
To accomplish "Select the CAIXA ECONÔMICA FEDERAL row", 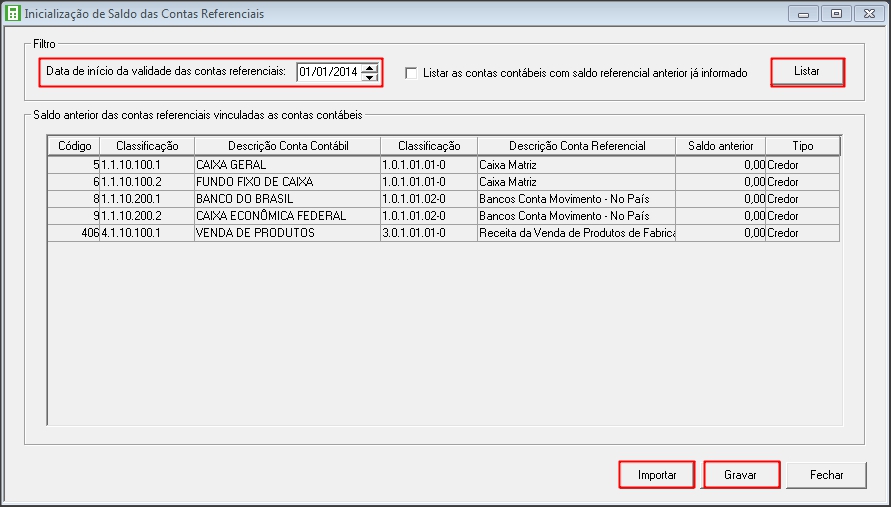I will coord(443,216).
